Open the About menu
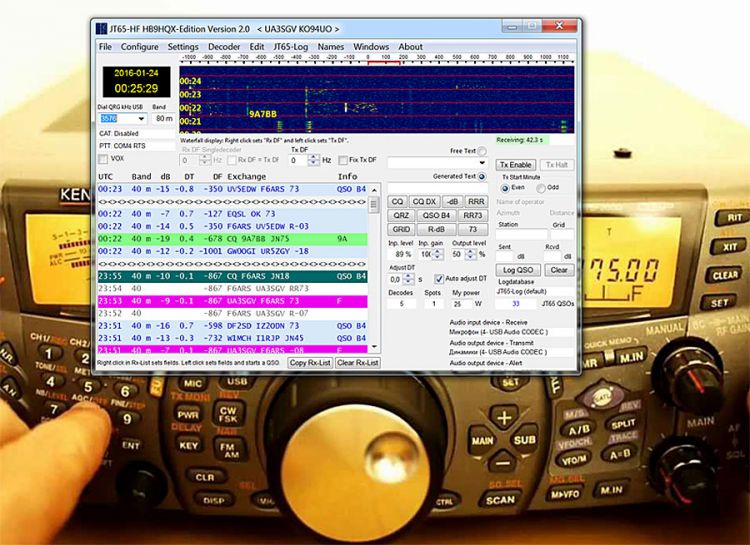Viewport: 750px width, 545px height. 410,46
